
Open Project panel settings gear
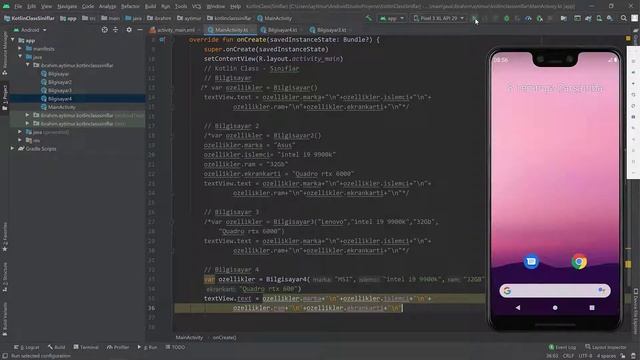pos(129,30)
